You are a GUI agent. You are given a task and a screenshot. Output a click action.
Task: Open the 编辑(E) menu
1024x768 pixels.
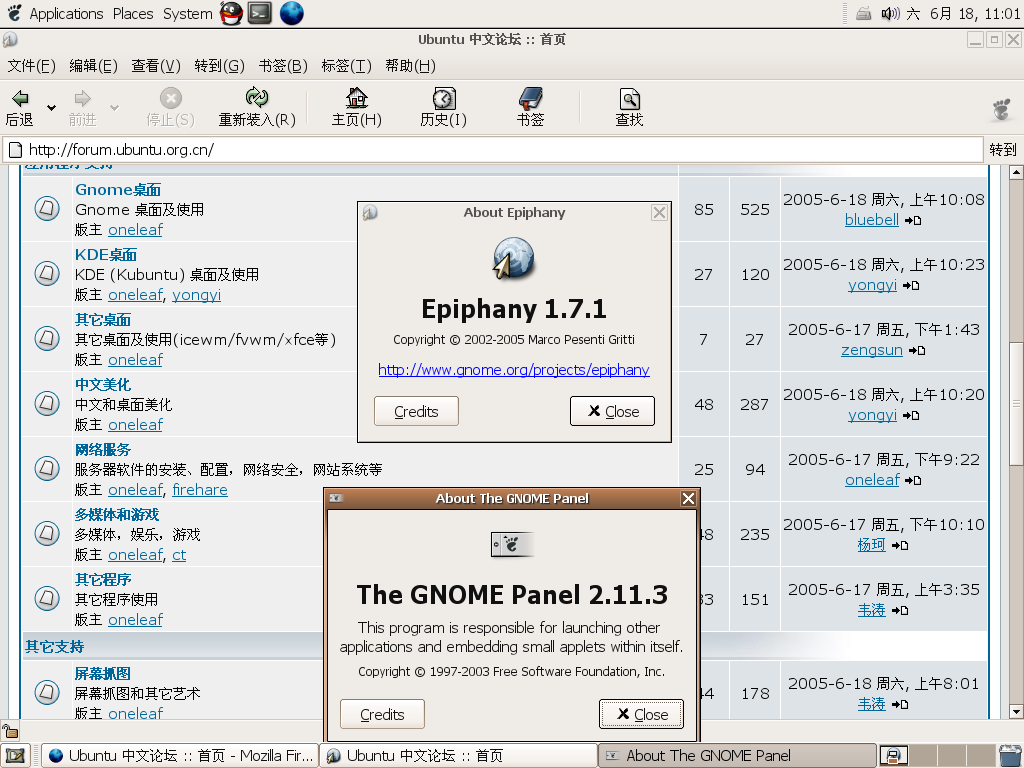click(x=93, y=66)
